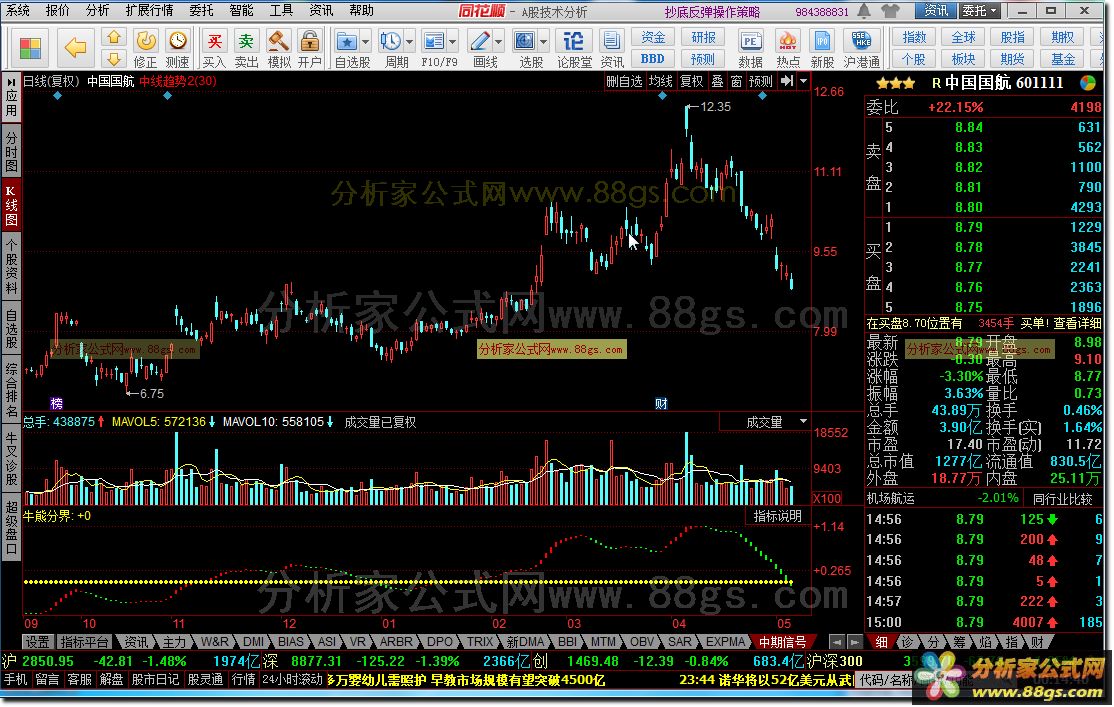The image size is (1114, 707).
Task: Toggle the 窗 window option
Action: 737,82
